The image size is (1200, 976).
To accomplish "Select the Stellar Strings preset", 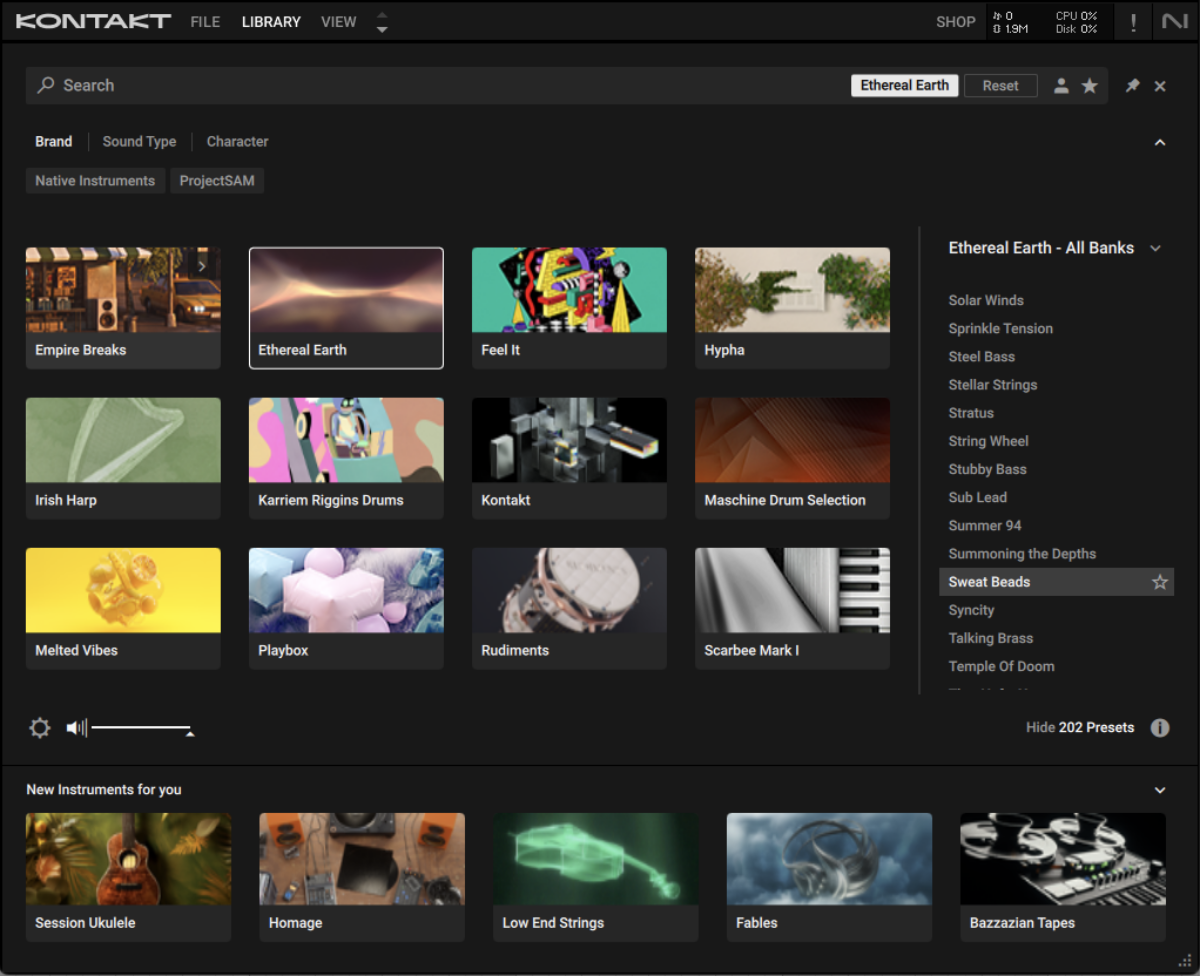I will coord(993,385).
